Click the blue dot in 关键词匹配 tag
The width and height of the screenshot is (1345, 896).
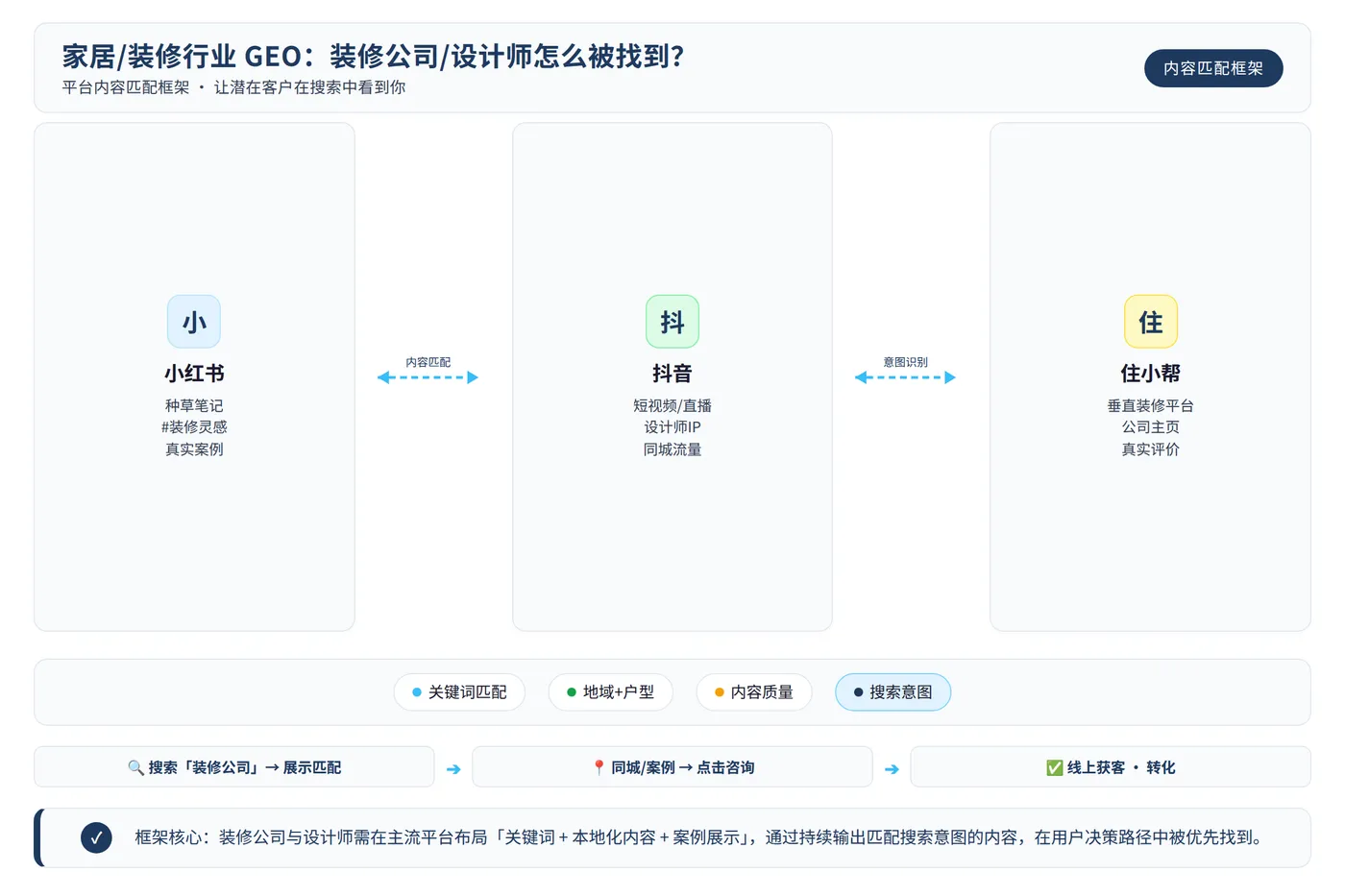coord(417,692)
